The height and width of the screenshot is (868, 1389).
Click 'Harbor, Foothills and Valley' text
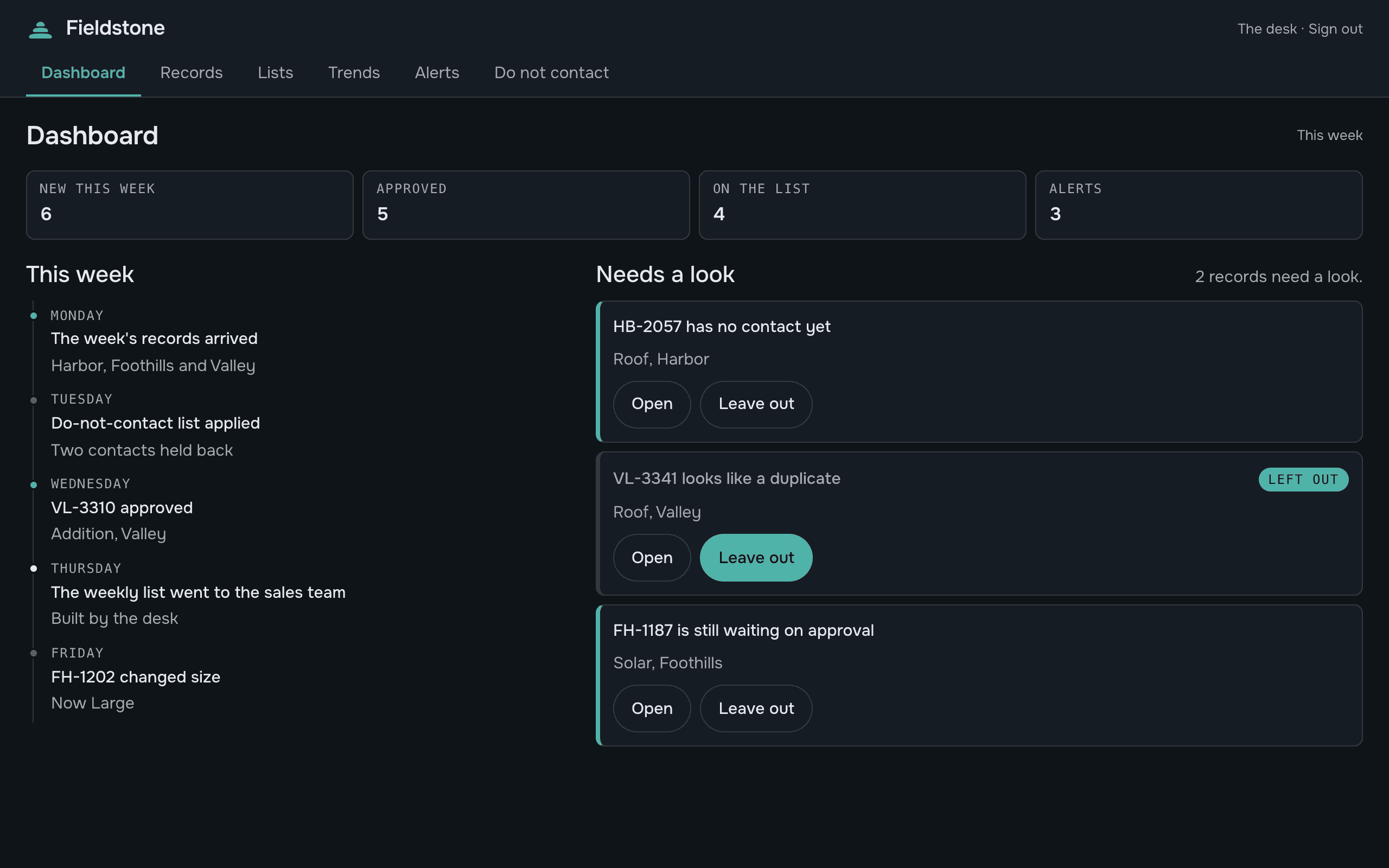tap(152, 366)
